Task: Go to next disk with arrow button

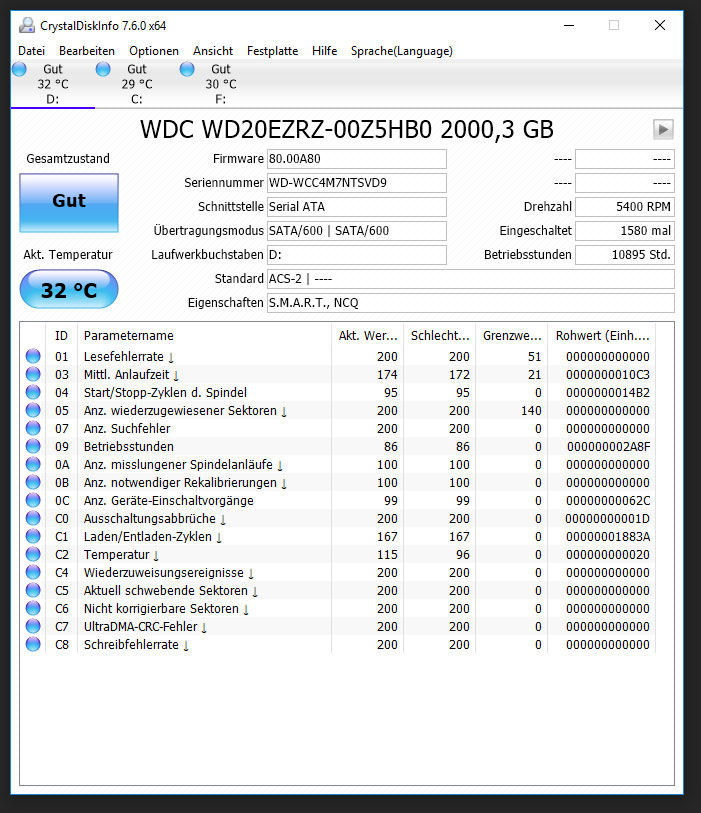Action: 663,130
